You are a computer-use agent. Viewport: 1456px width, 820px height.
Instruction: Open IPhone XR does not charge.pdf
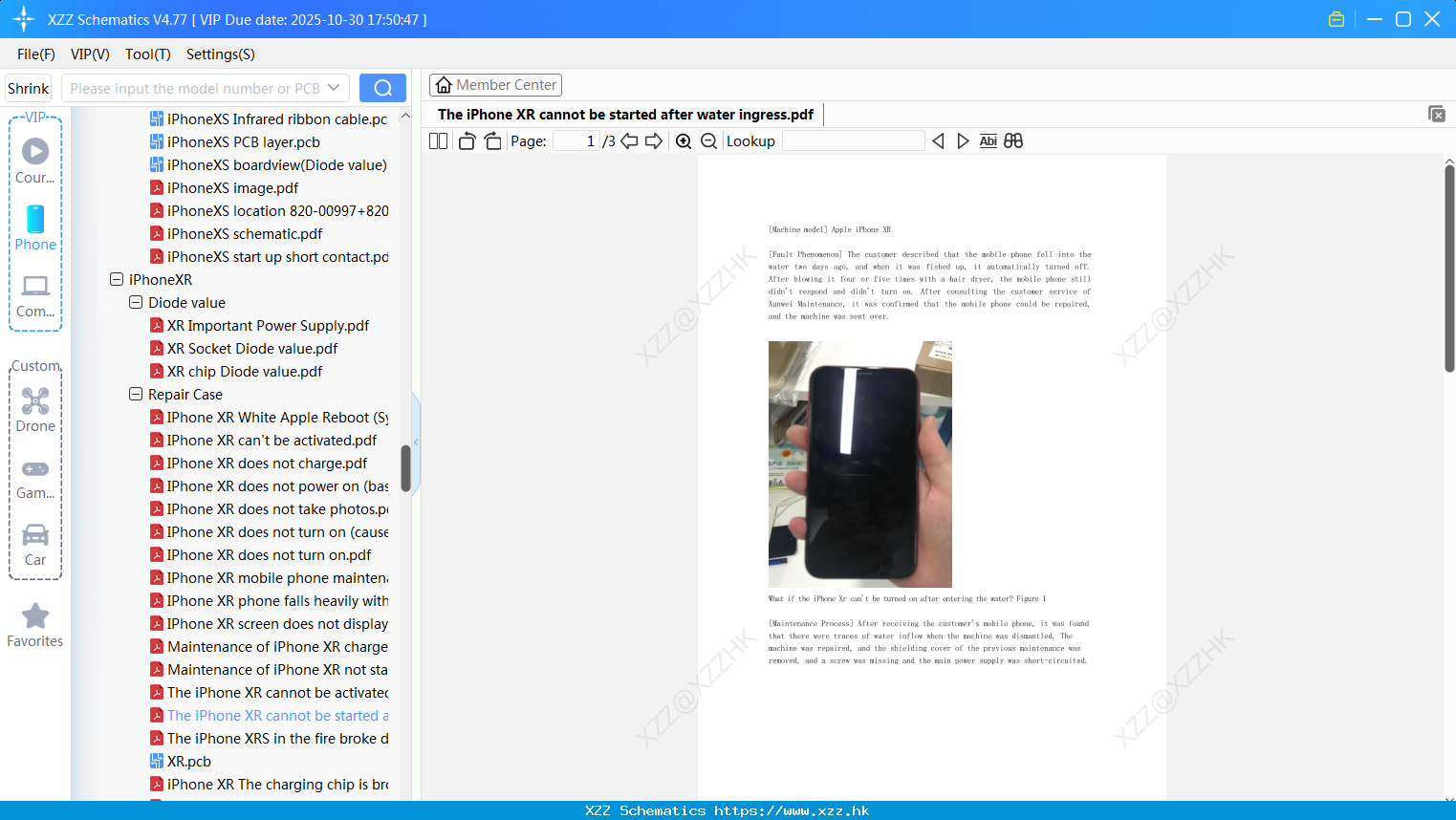point(259,463)
